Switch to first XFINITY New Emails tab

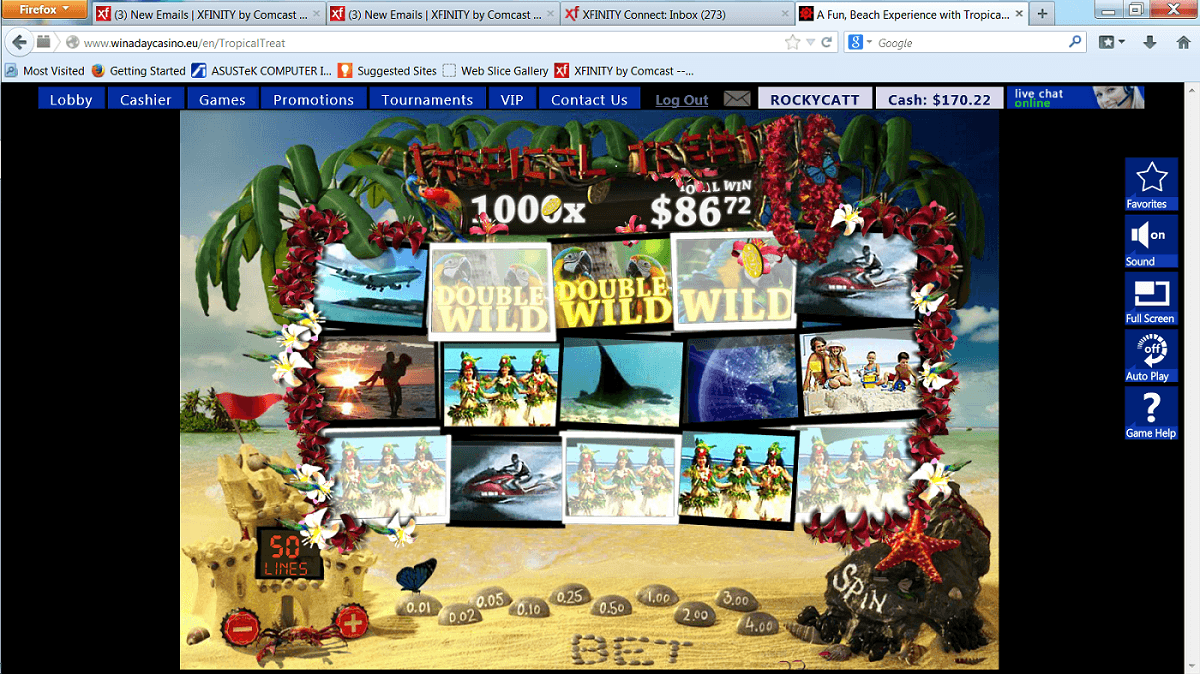pos(207,14)
